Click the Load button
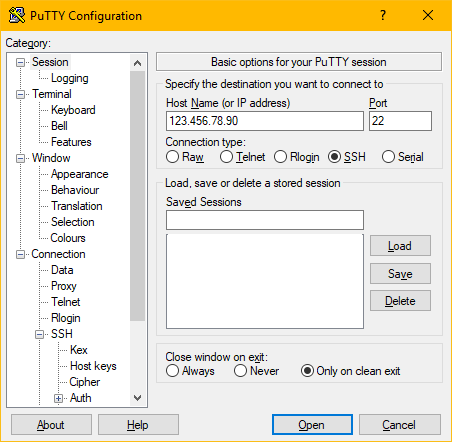The height and width of the screenshot is (444, 455). point(400,246)
